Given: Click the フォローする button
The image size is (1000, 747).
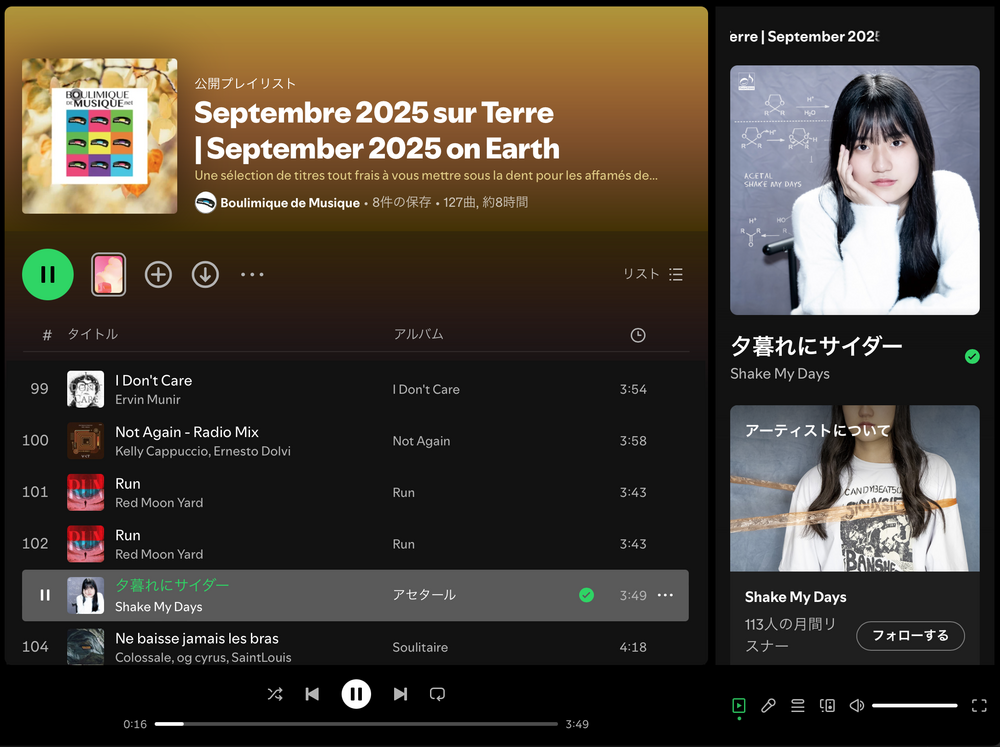Looking at the screenshot, I should click(910, 636).
